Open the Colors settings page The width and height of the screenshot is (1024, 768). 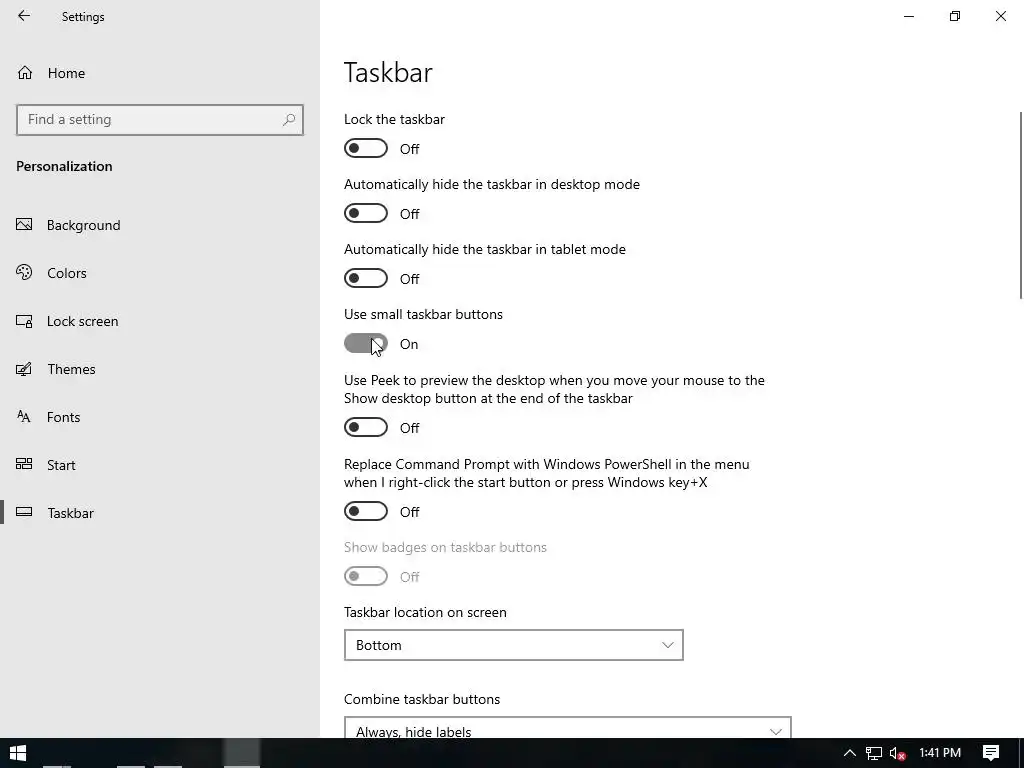coord(160,273)
